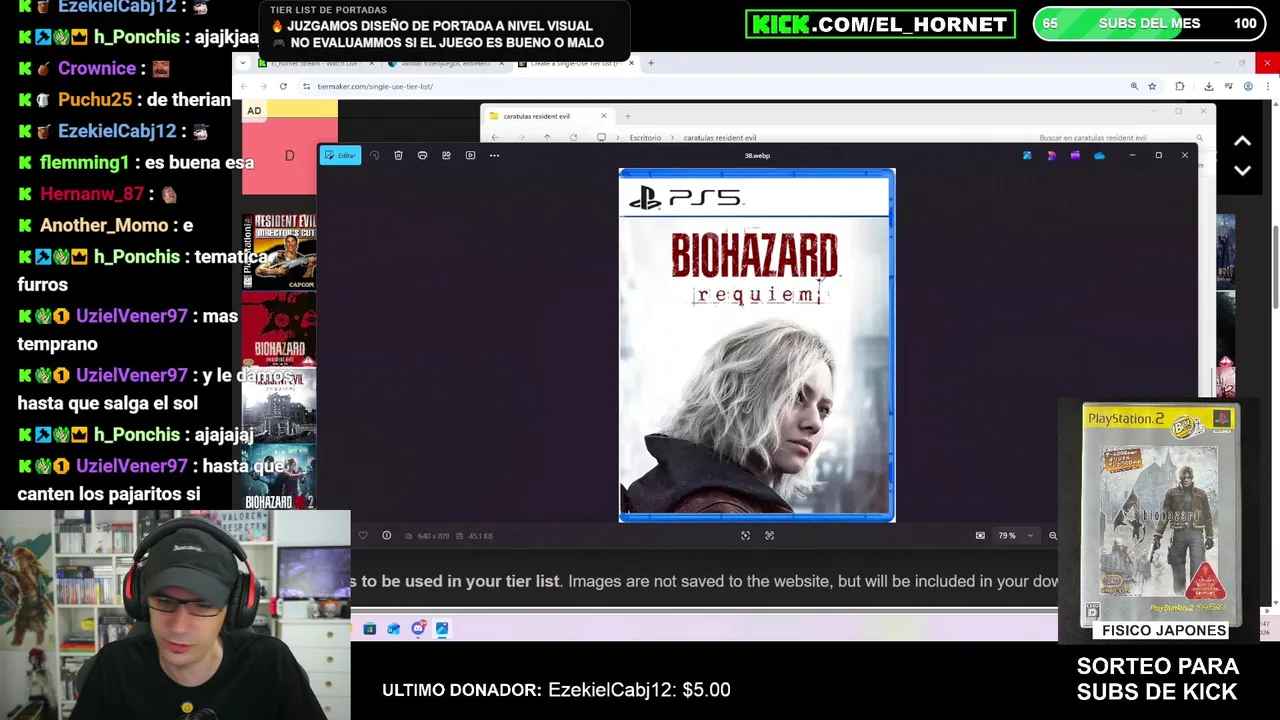Click chat username flemming1
The image size is (1280, 720).
(84, 162)
